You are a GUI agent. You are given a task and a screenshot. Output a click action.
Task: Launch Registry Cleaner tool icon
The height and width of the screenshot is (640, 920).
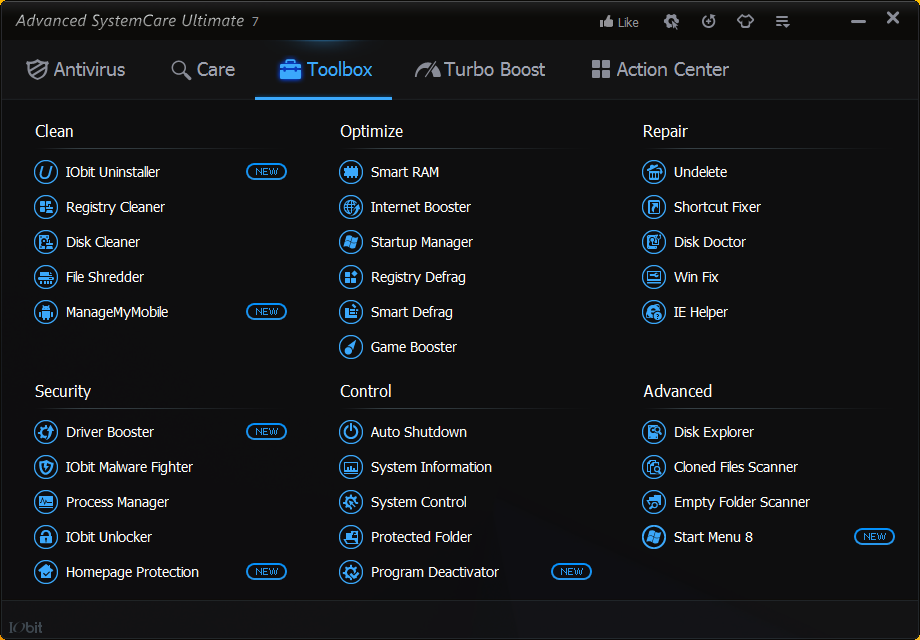(46, 207)
